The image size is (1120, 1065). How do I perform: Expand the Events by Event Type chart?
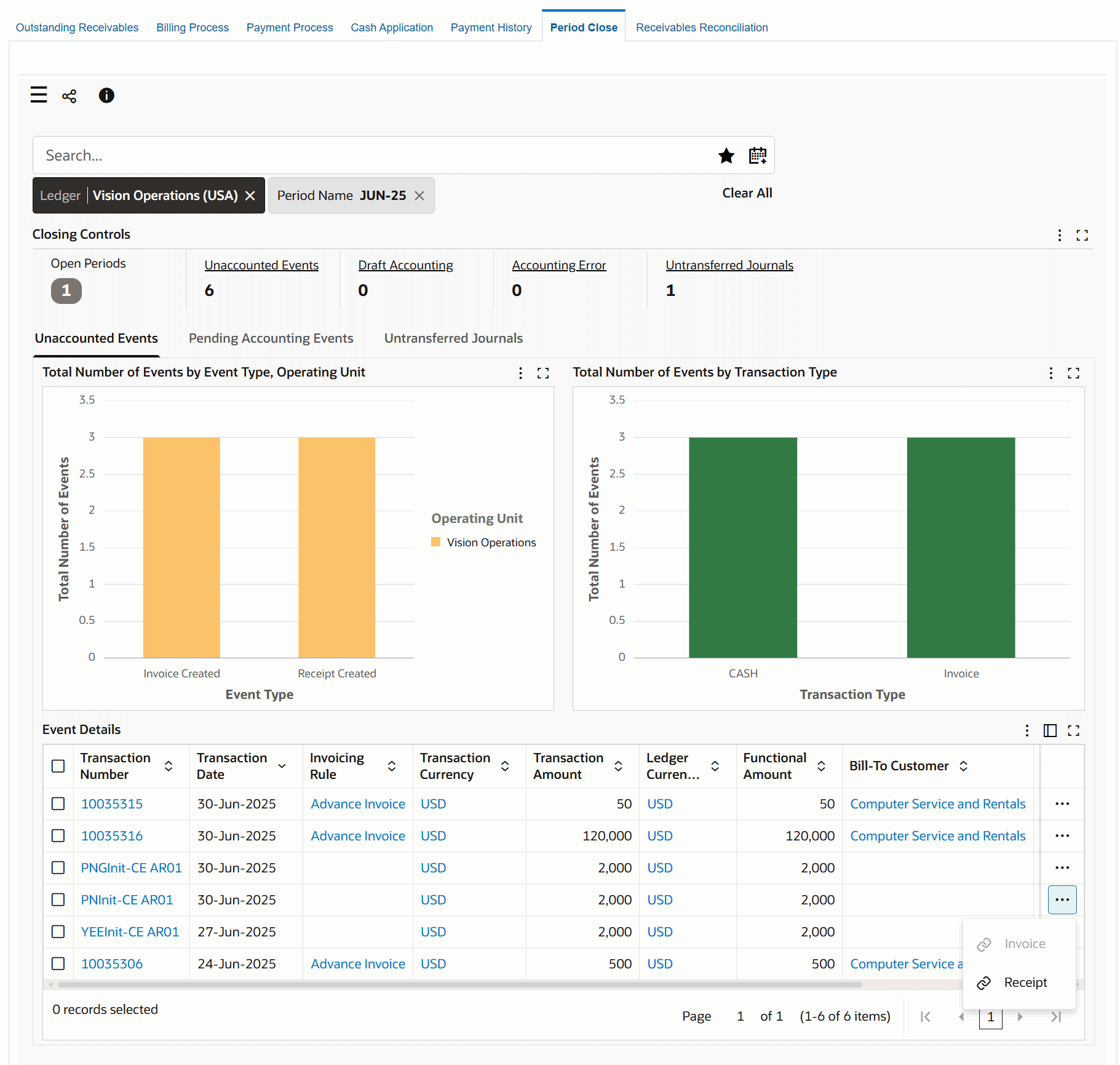point(543,373)
